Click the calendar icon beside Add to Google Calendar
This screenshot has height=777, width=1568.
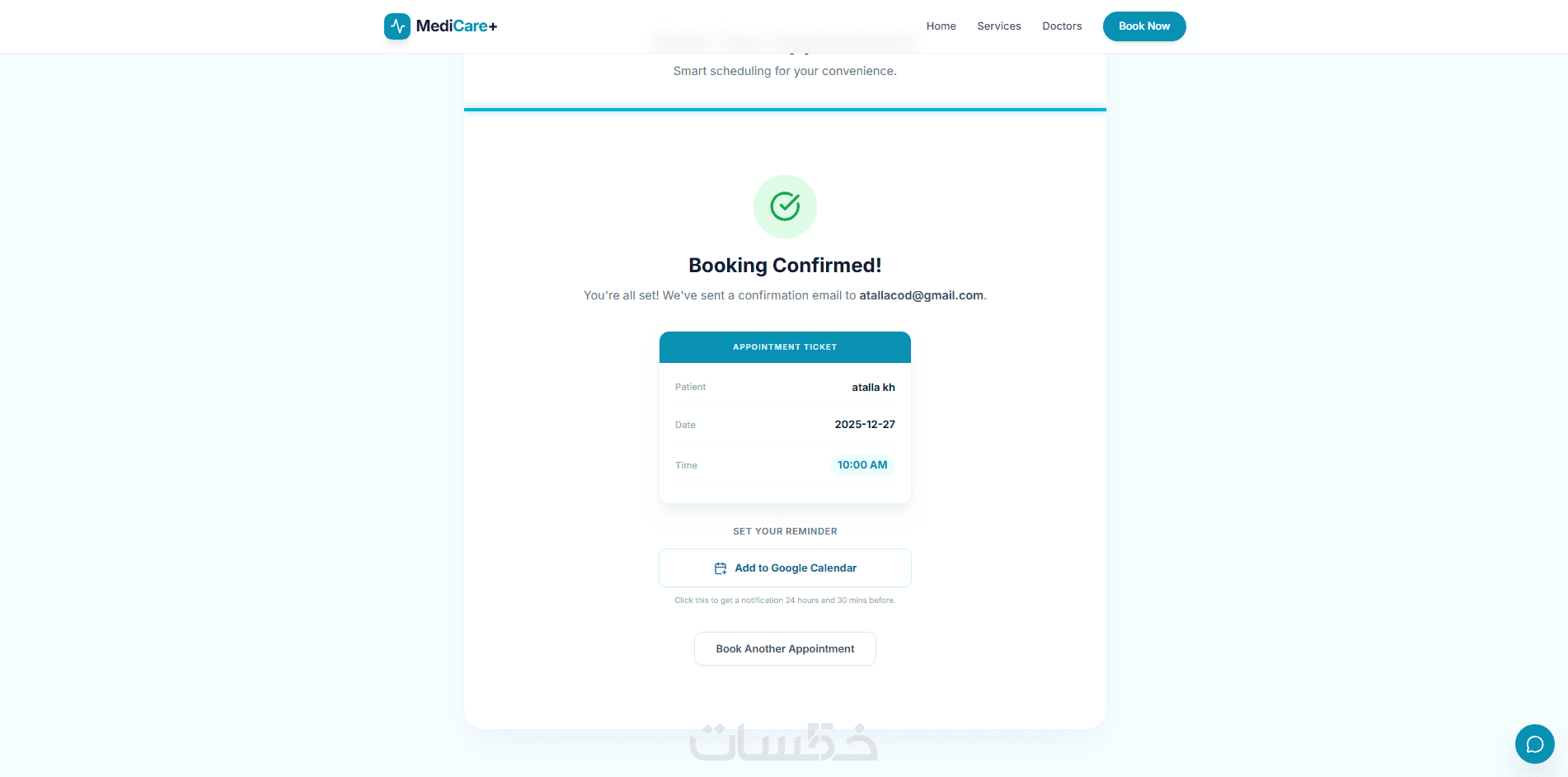point(721,568)
